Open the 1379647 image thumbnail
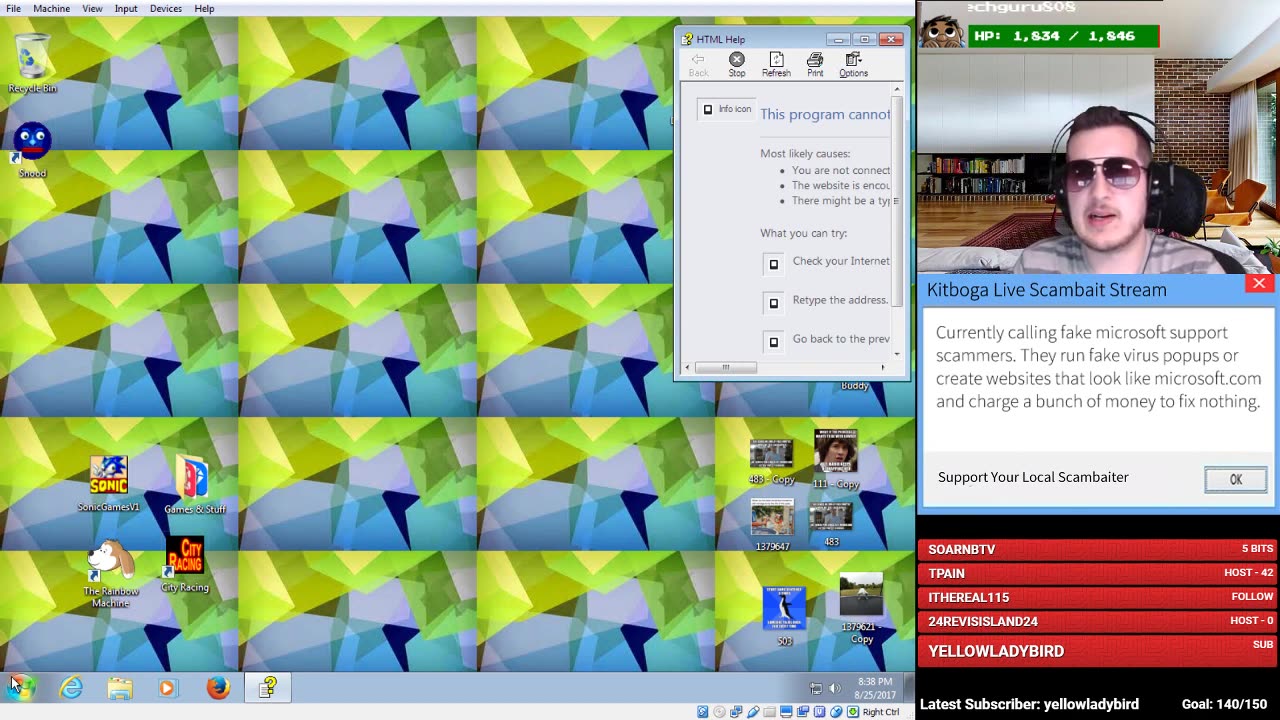This screenshot has width=1280, height=720. click(772, 526)
